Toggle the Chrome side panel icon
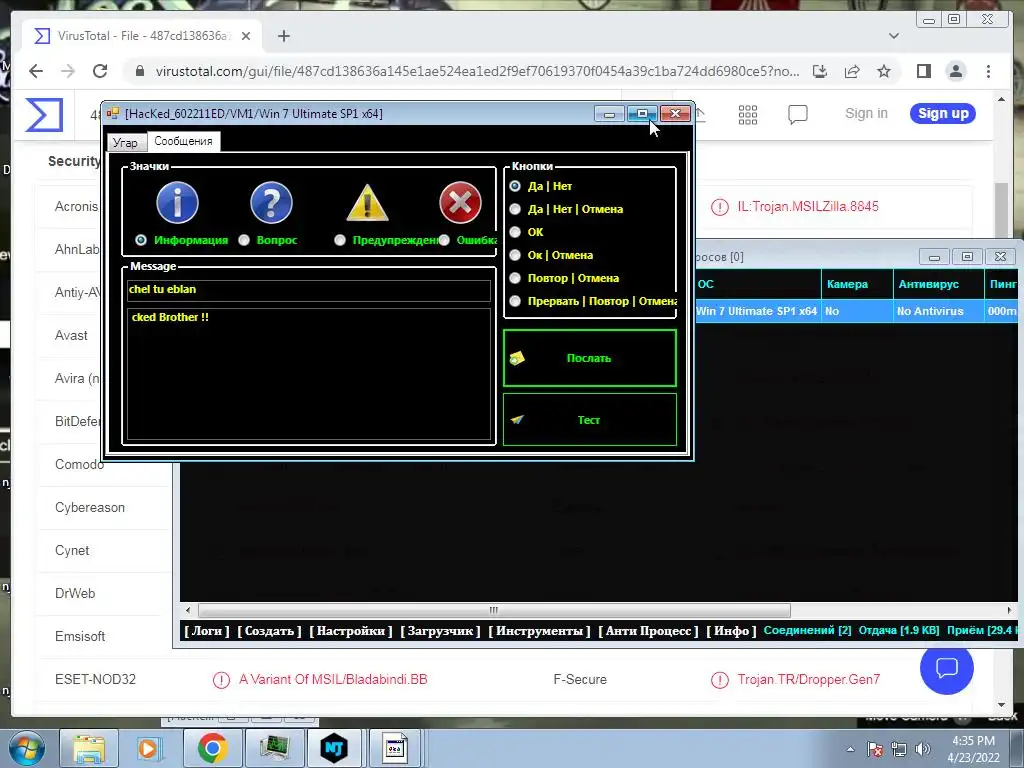The image size is (1024, 768). click(x=923, y=71)
